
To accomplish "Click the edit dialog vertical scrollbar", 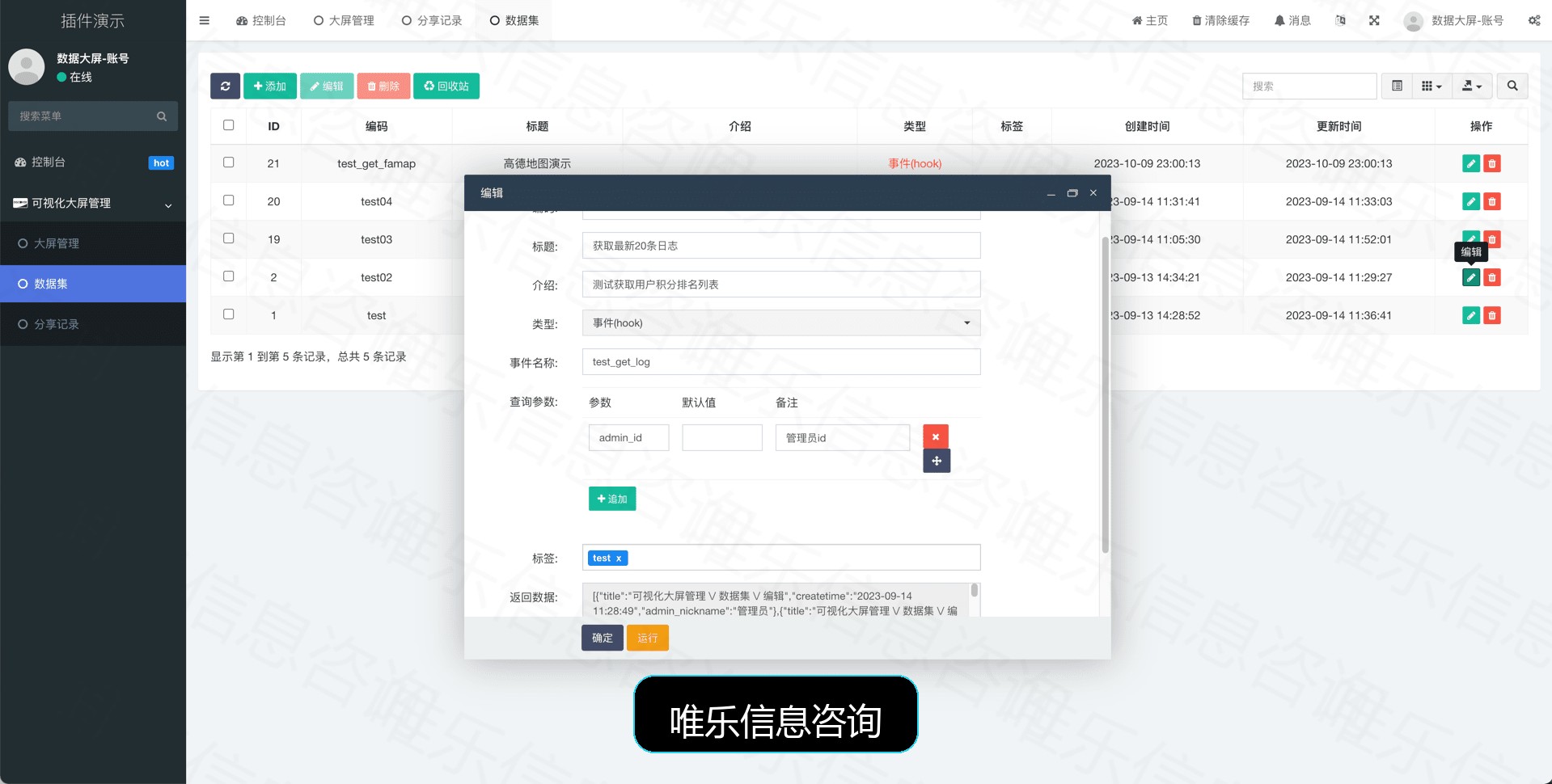I will (x=1105, y=394).
